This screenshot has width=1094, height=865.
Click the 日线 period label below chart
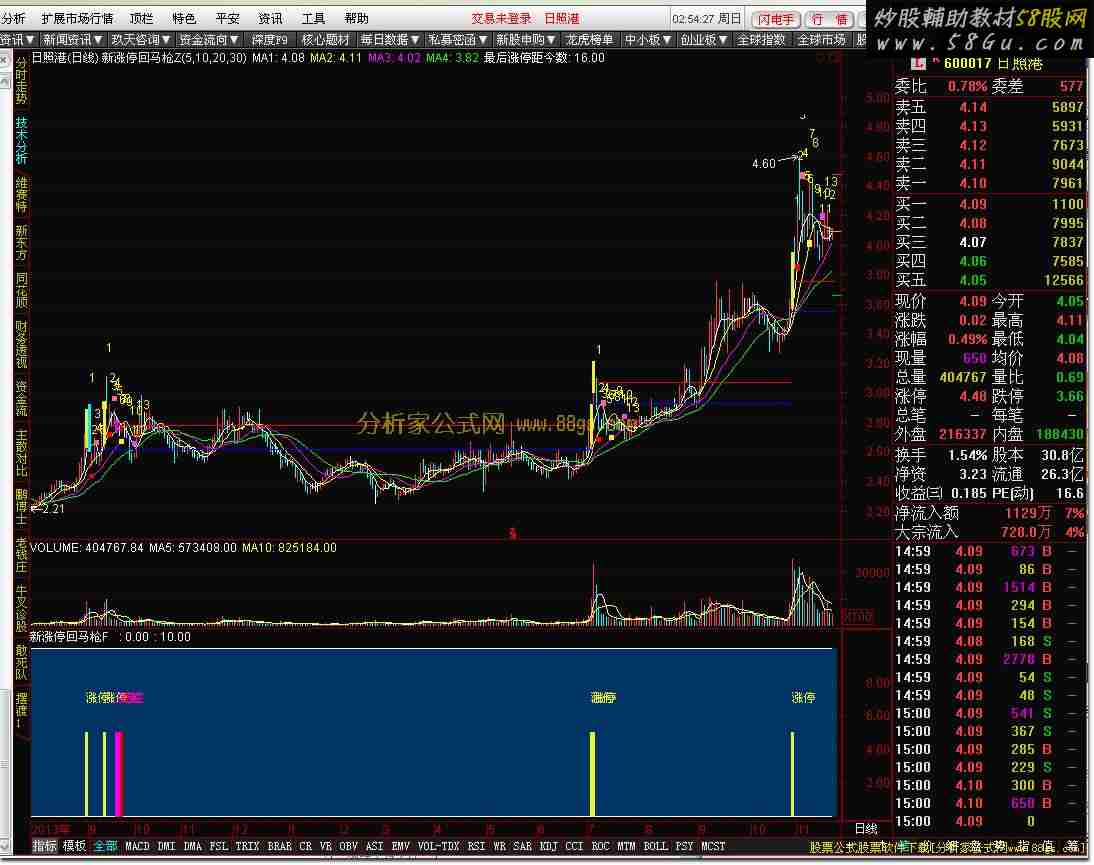(866, 829)
